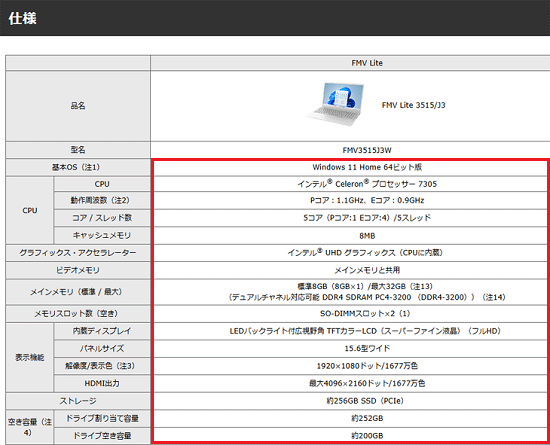Click the 15.6型ワイド value
Screen dimensions: 550x445
pos(367,348)
